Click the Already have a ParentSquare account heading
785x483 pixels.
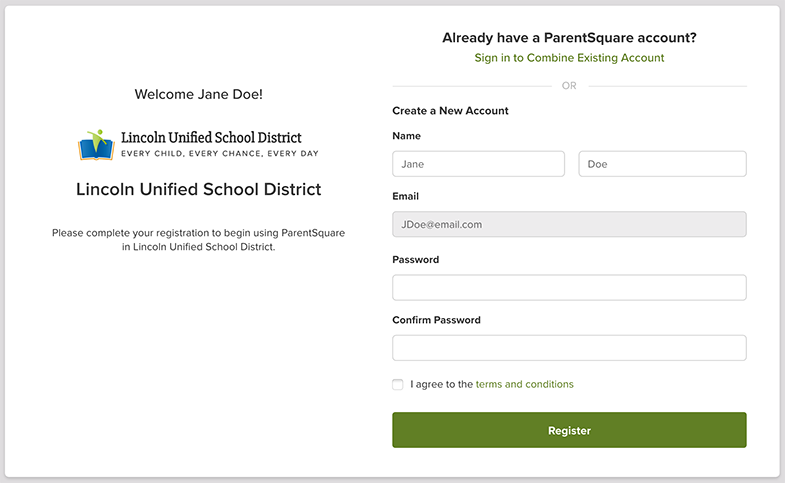click(569, 38)
